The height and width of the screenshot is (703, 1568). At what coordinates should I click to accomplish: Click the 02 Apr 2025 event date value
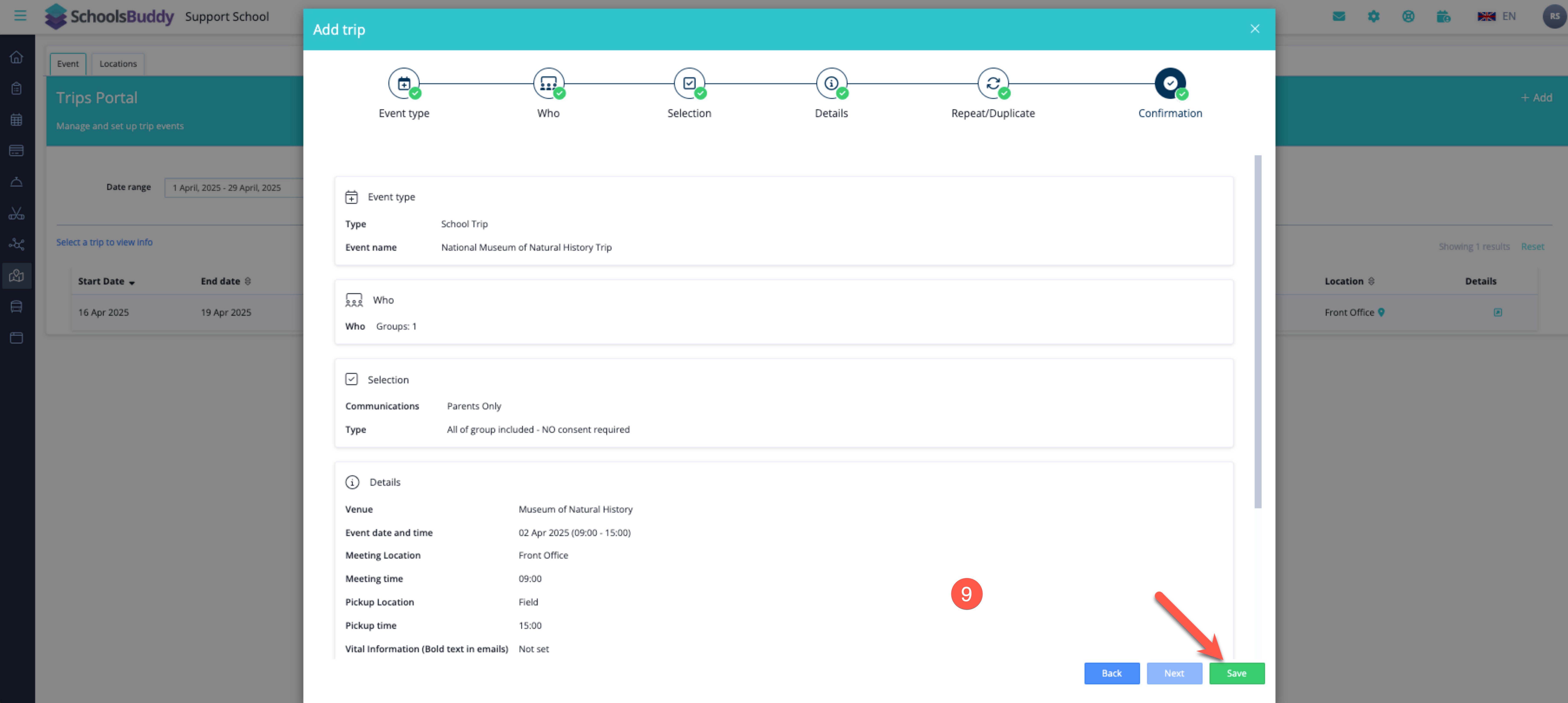click(x=575, y=533)
